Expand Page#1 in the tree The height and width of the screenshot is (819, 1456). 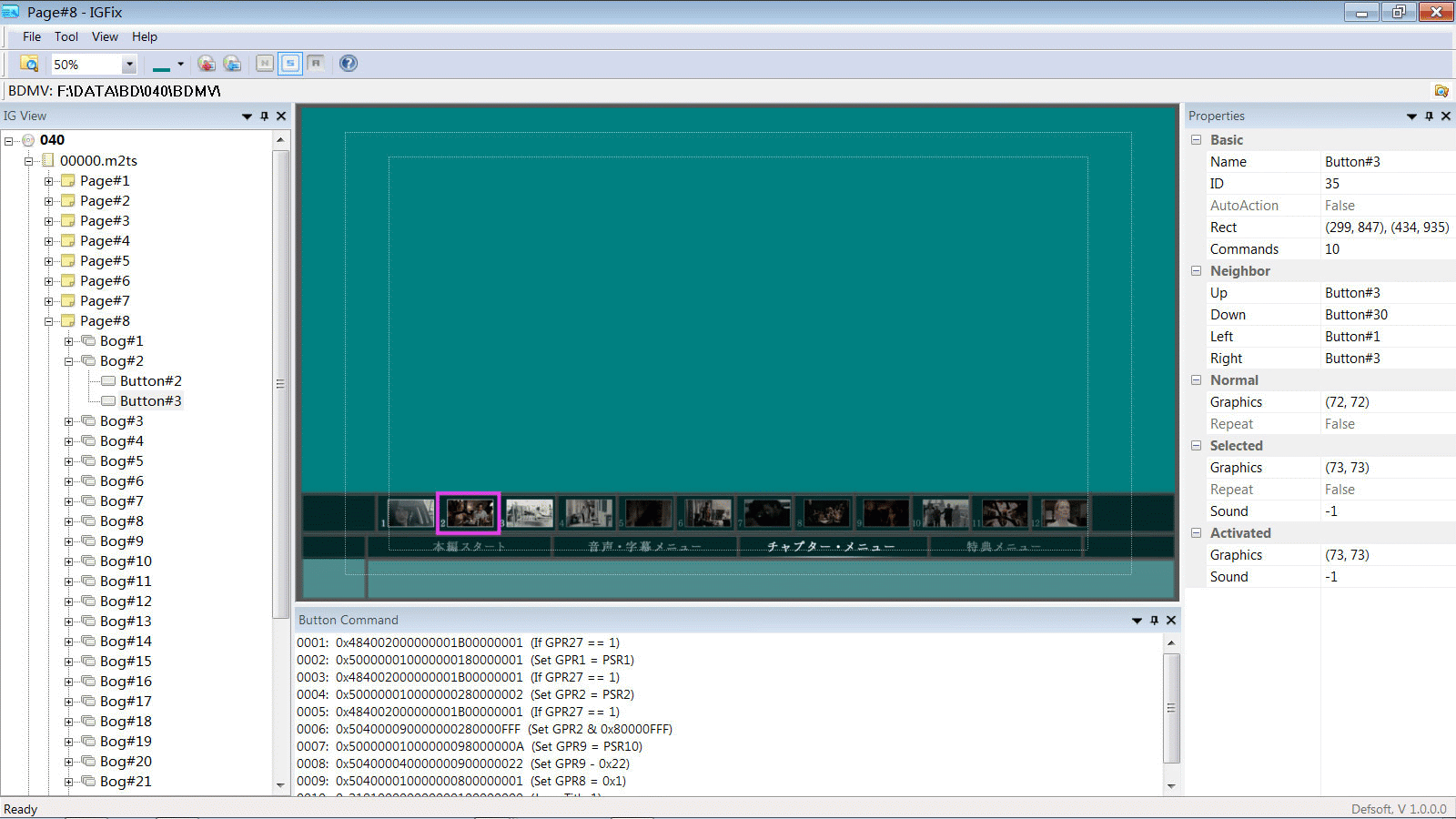48,181
